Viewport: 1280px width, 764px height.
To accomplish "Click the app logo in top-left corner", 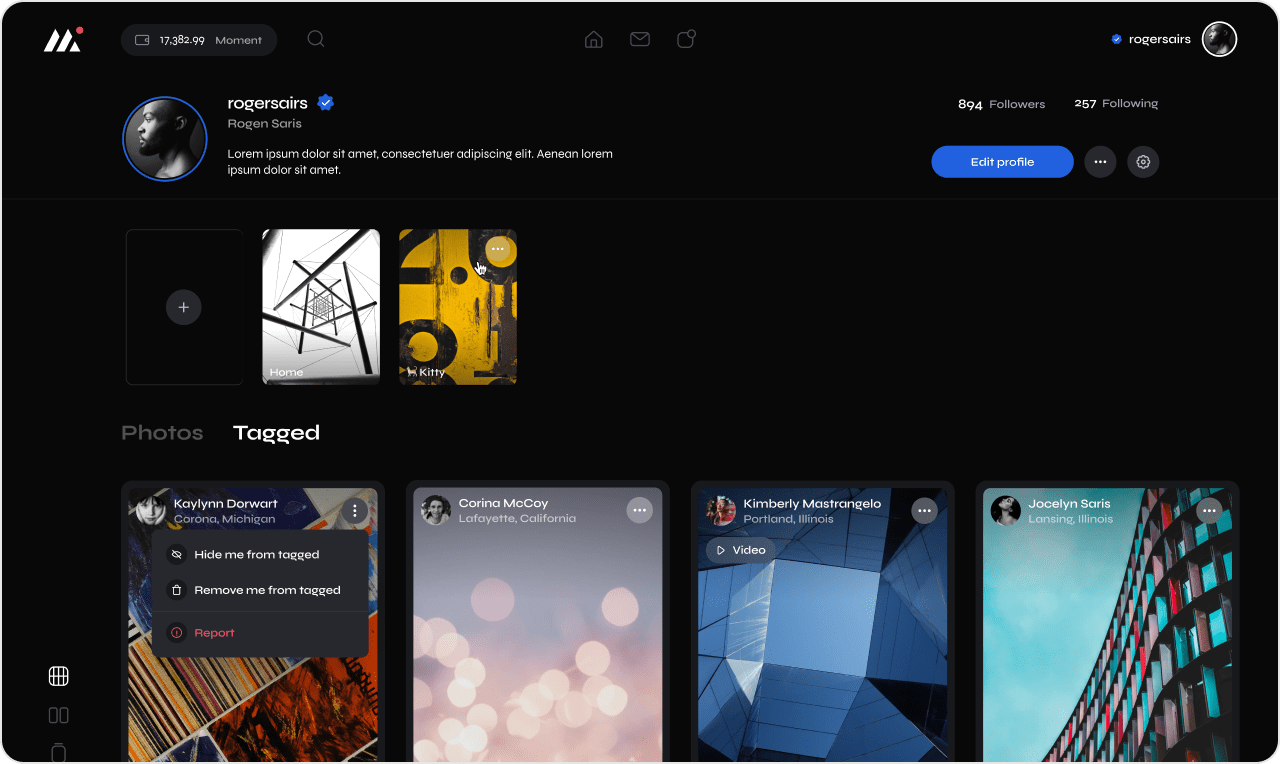I will (62, 40).
